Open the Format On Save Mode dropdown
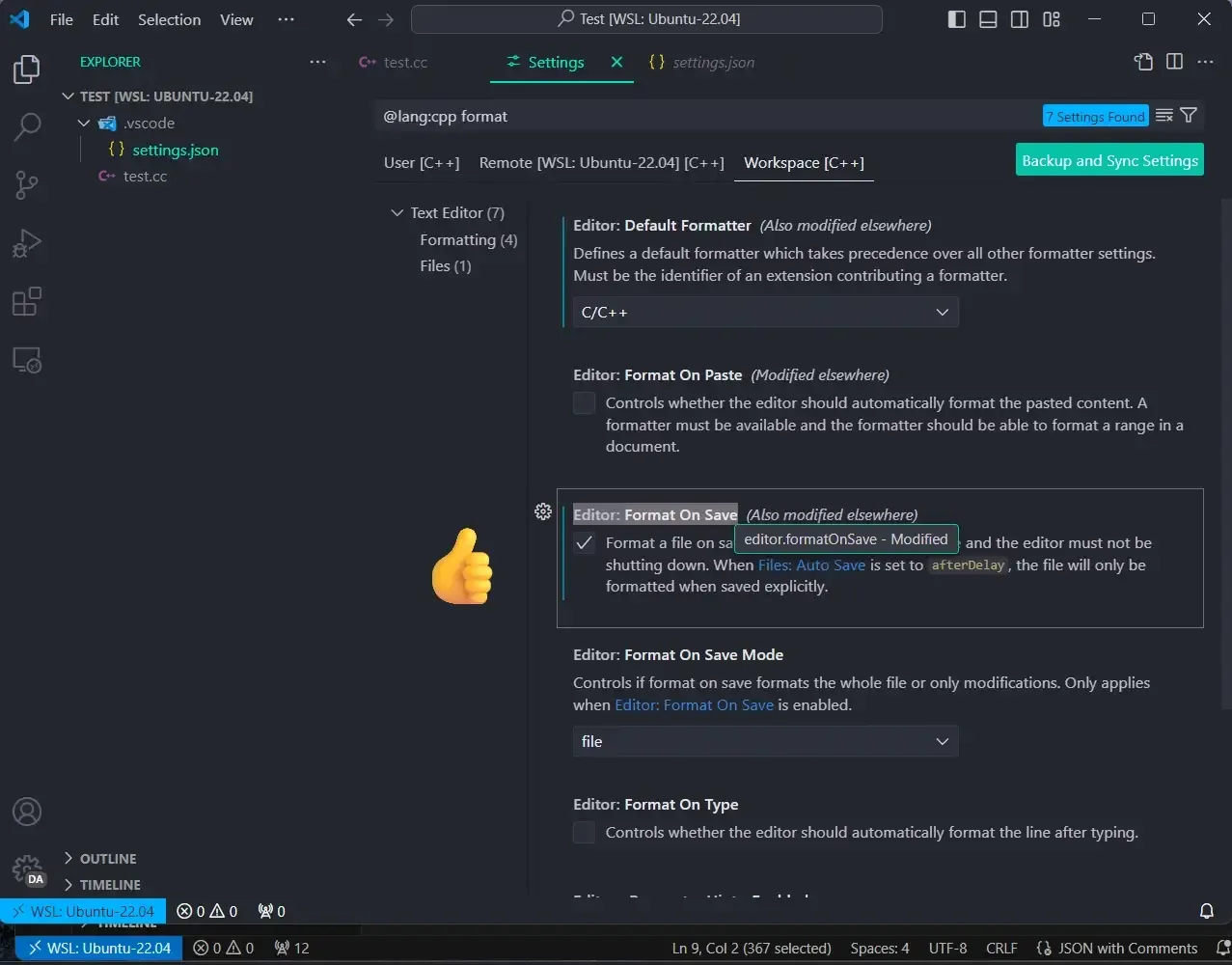1232x965 pixels. 765,741
